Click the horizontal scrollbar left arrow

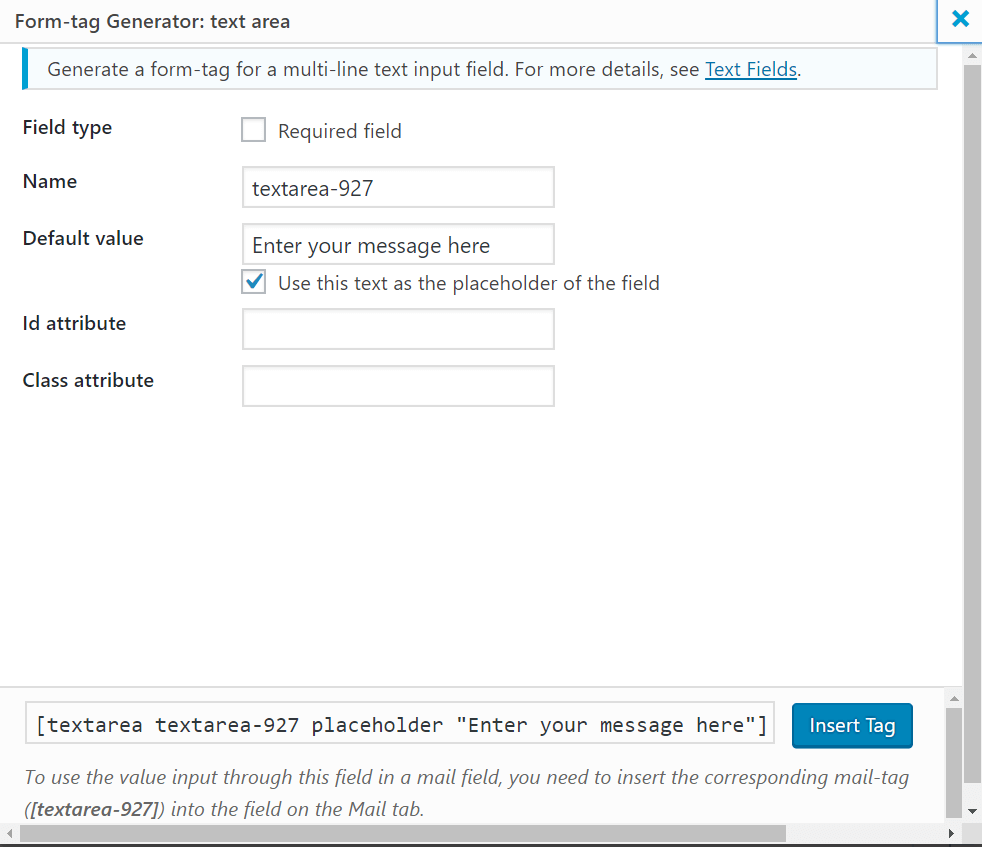pos(8,833)
